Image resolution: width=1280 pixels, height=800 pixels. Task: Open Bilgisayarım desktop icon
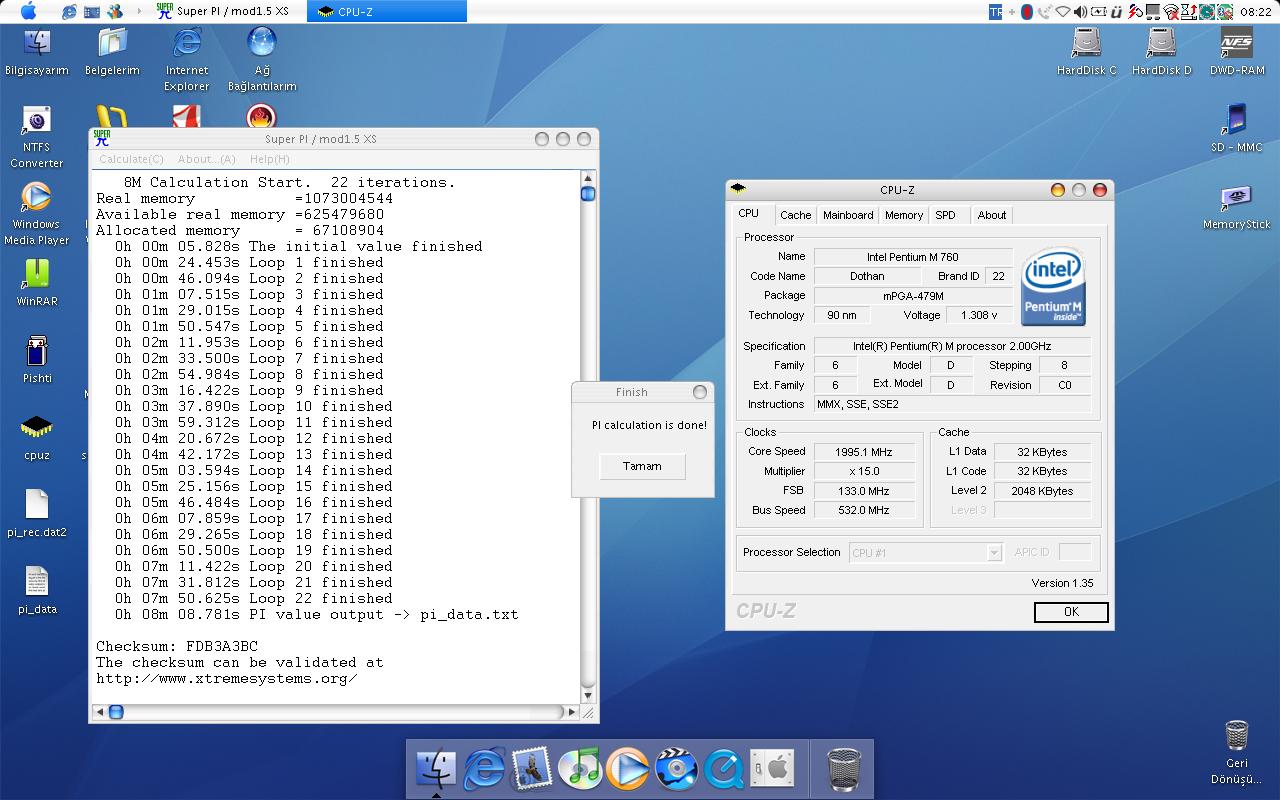pos(36,52)
